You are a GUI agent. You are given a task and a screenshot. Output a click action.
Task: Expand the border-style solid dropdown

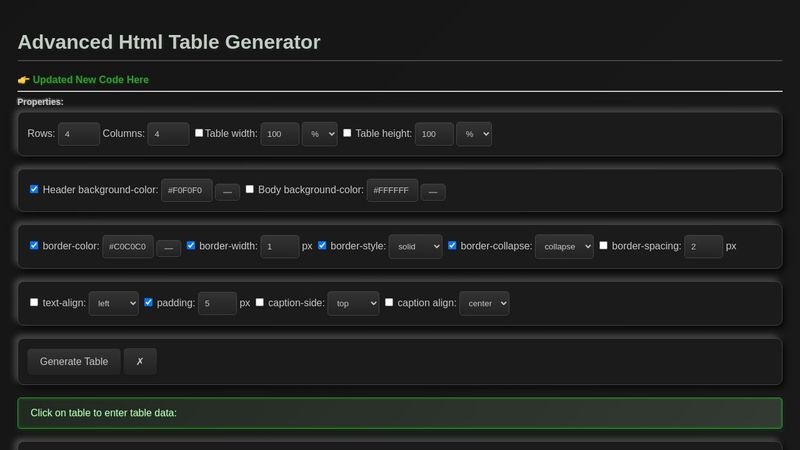point(416,246)
